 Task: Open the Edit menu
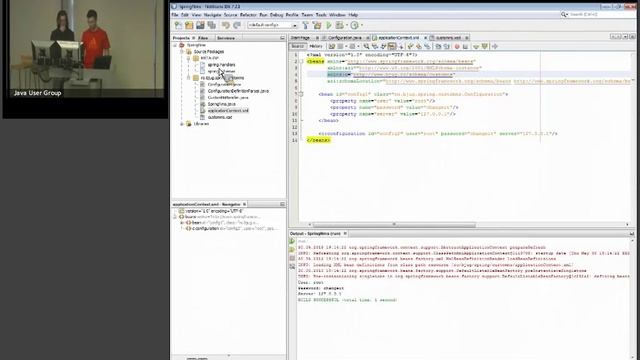tap(185, 15)
